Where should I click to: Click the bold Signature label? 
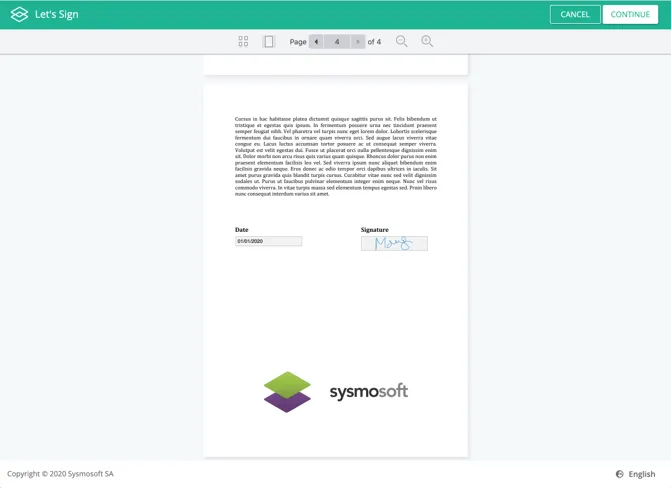pyautogui.click(x=375, y=230)
